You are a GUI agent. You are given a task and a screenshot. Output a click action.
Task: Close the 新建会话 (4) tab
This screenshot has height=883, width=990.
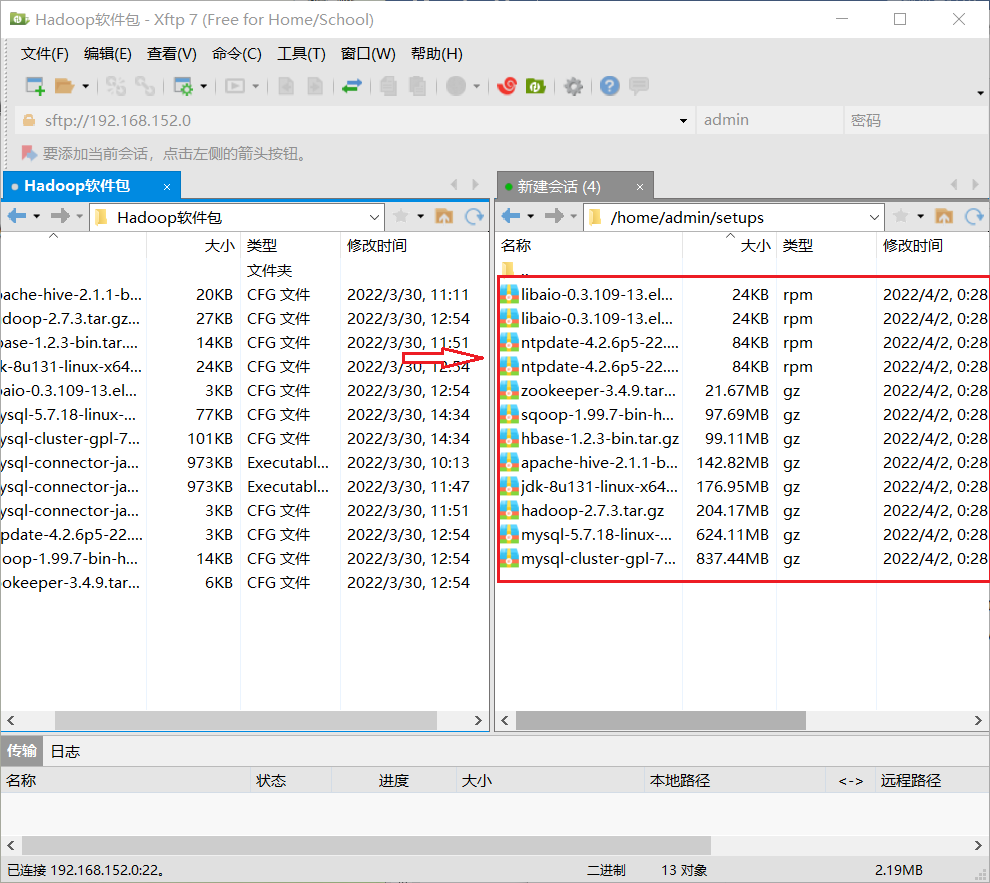pyautogui.click(x=640, y=187)
